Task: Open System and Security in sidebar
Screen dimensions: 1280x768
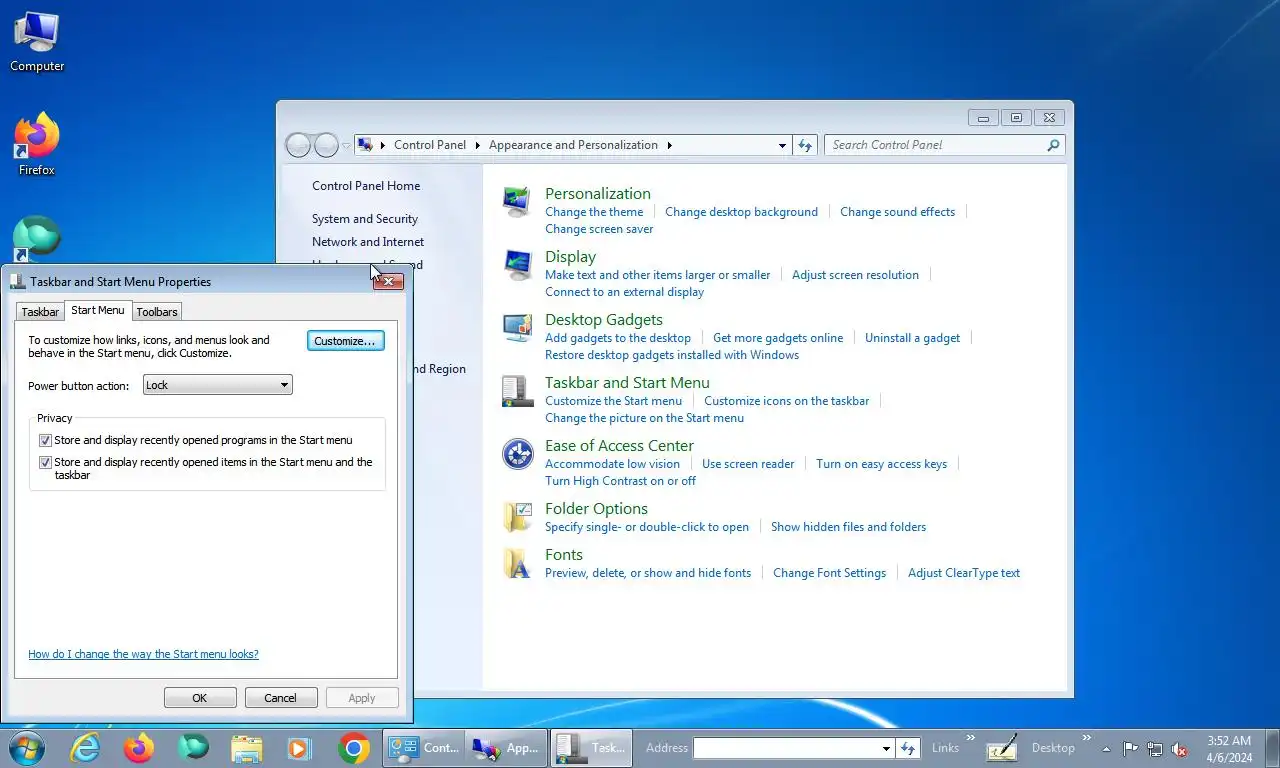Action: pos(365,219)
